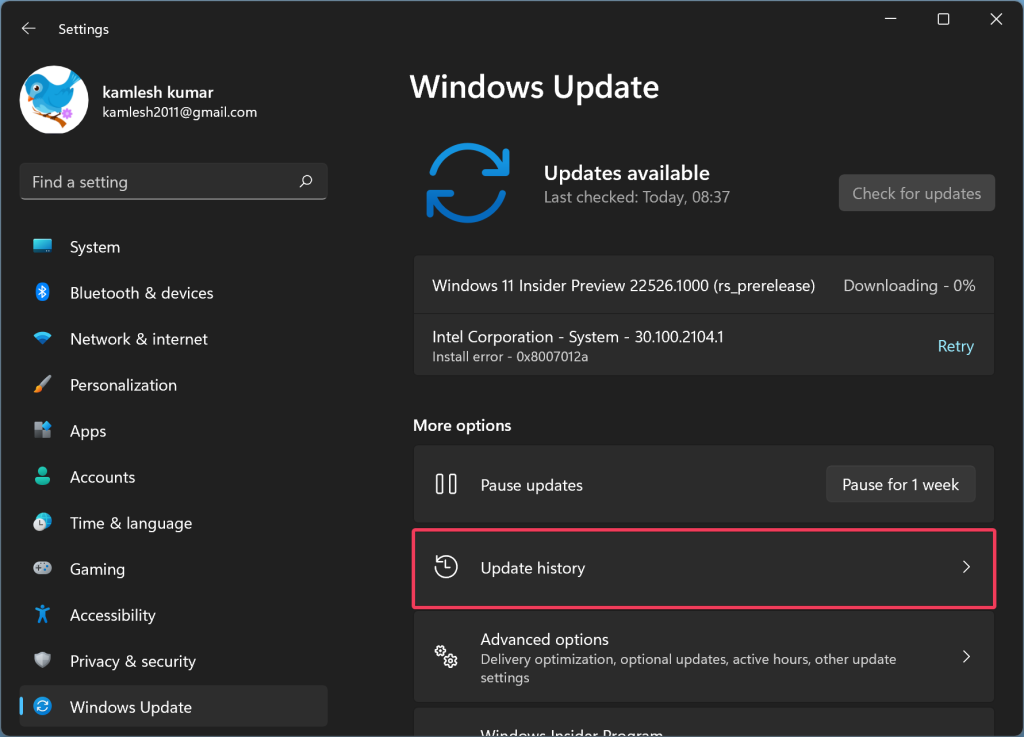Click the Windows Update sidebar icon
Viewport: 1024px width, 737px height.
coord(42,706)
